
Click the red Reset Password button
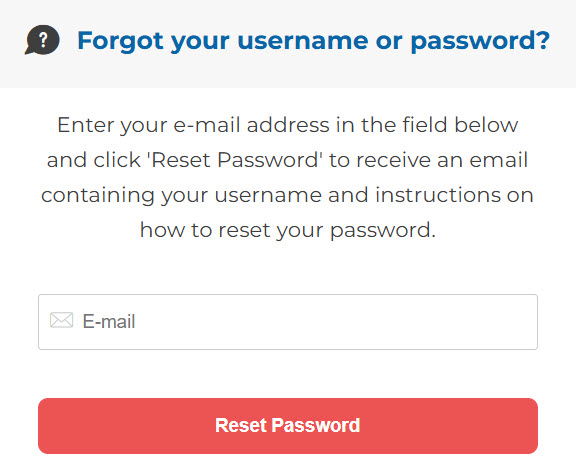click(x=288, y=426)
